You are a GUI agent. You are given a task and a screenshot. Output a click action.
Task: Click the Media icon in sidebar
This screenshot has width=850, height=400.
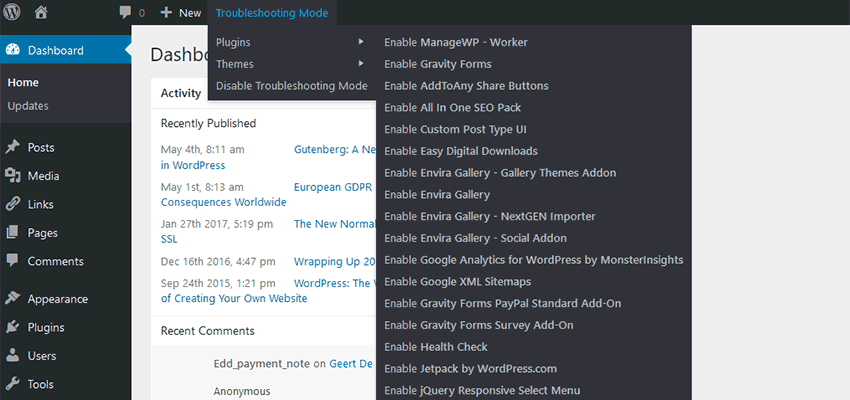click(x=13, y=176)
